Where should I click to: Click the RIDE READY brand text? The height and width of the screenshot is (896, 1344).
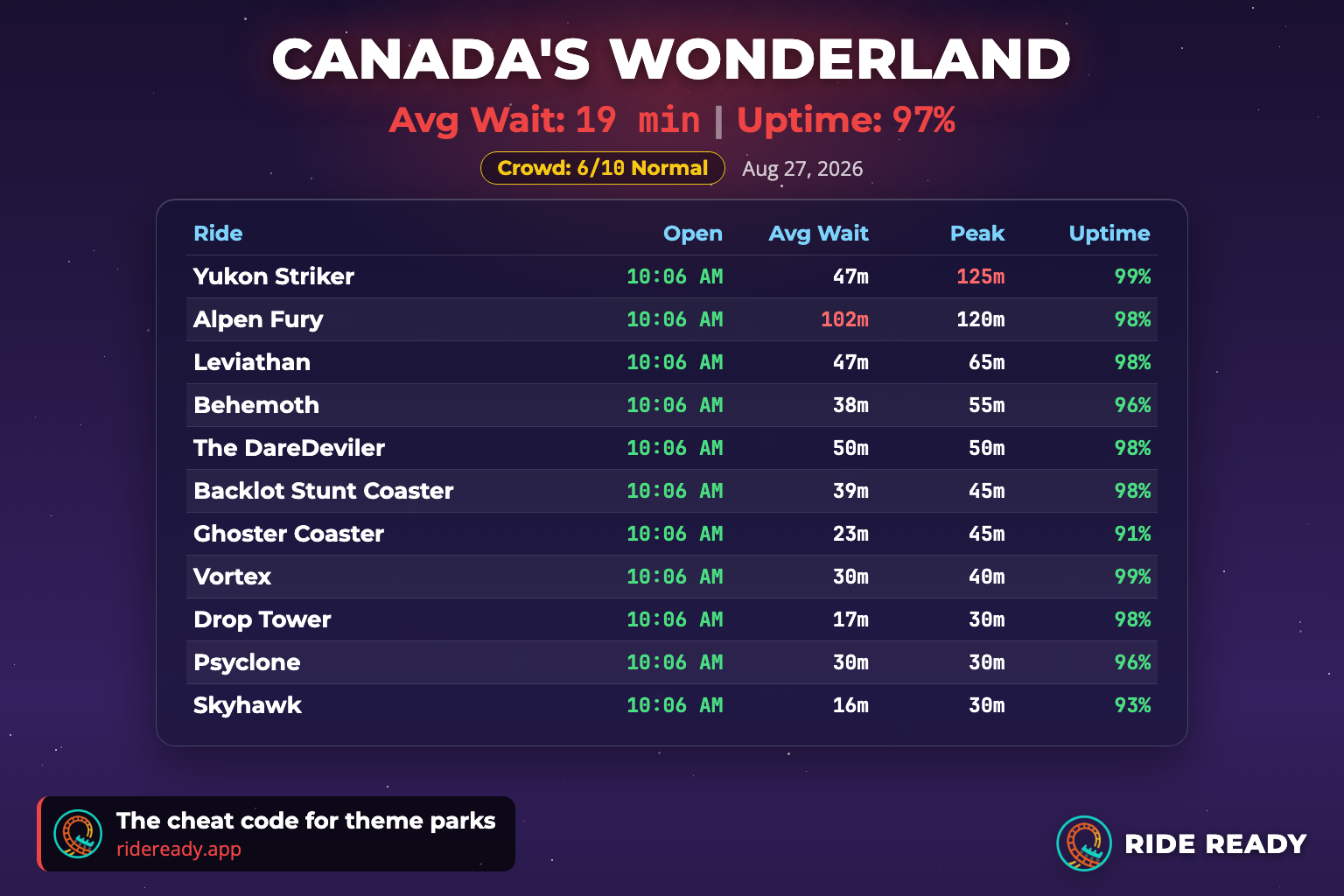[1215, 843]
